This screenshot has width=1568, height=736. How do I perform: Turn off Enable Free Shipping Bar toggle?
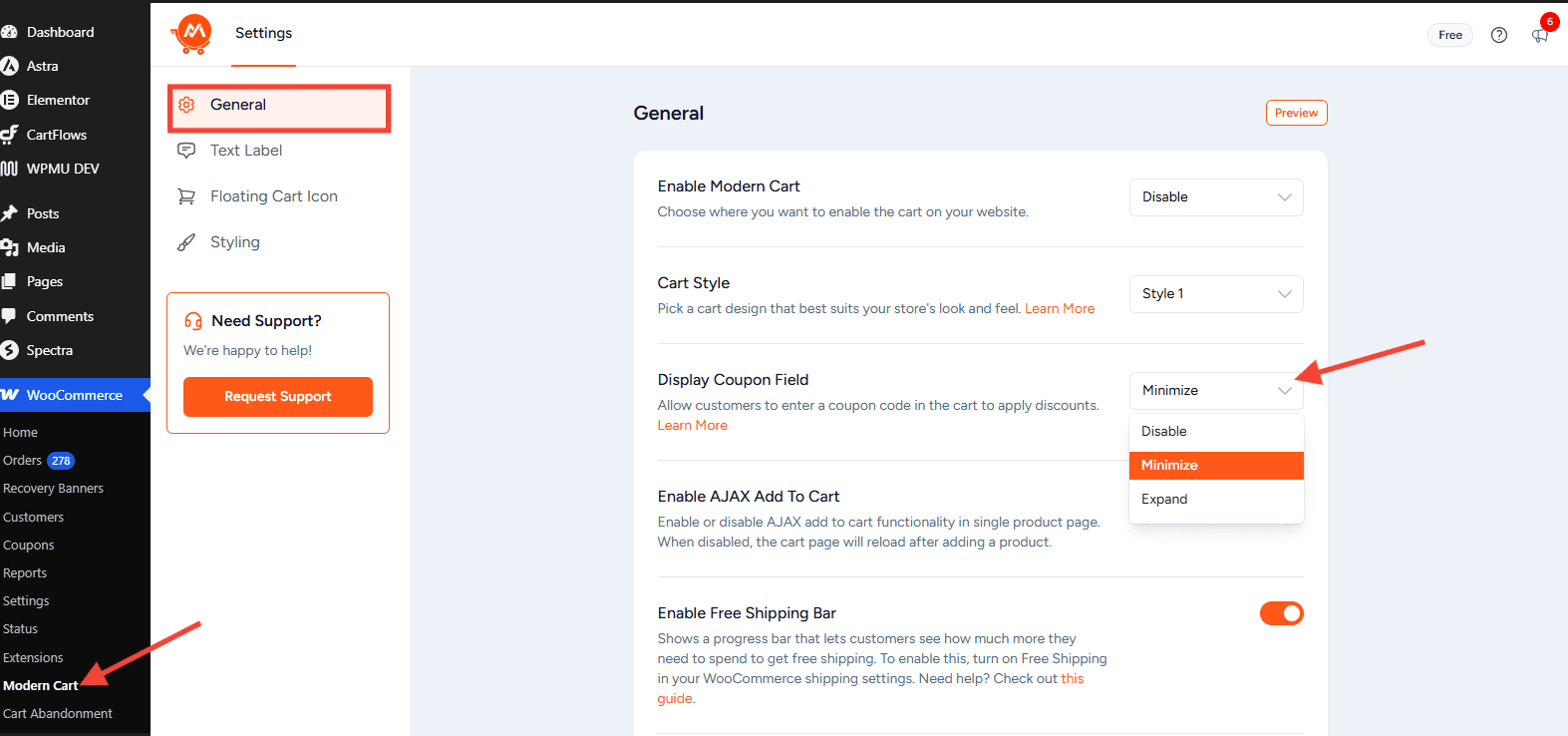[x=1281, y=613]
